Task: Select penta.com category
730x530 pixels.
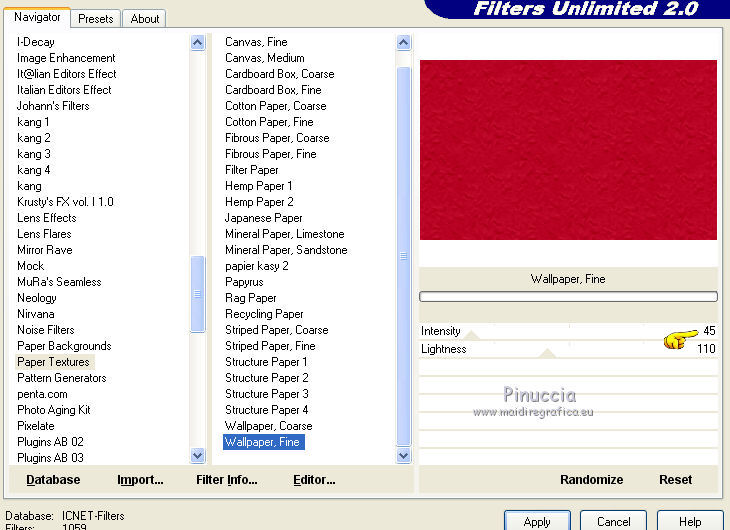Action: [42, 394]
